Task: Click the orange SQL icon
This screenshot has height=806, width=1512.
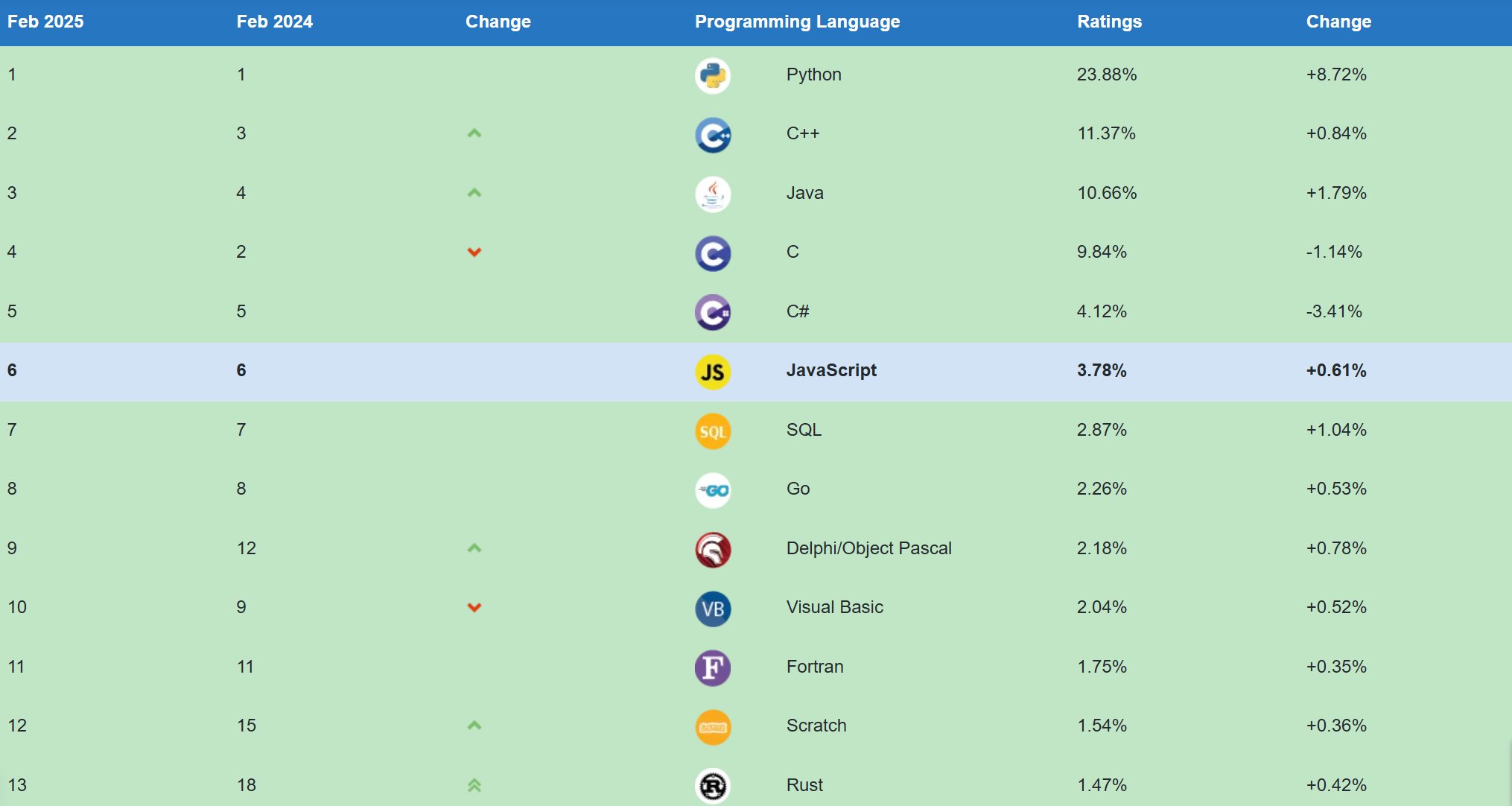Action: coord(713,431)
